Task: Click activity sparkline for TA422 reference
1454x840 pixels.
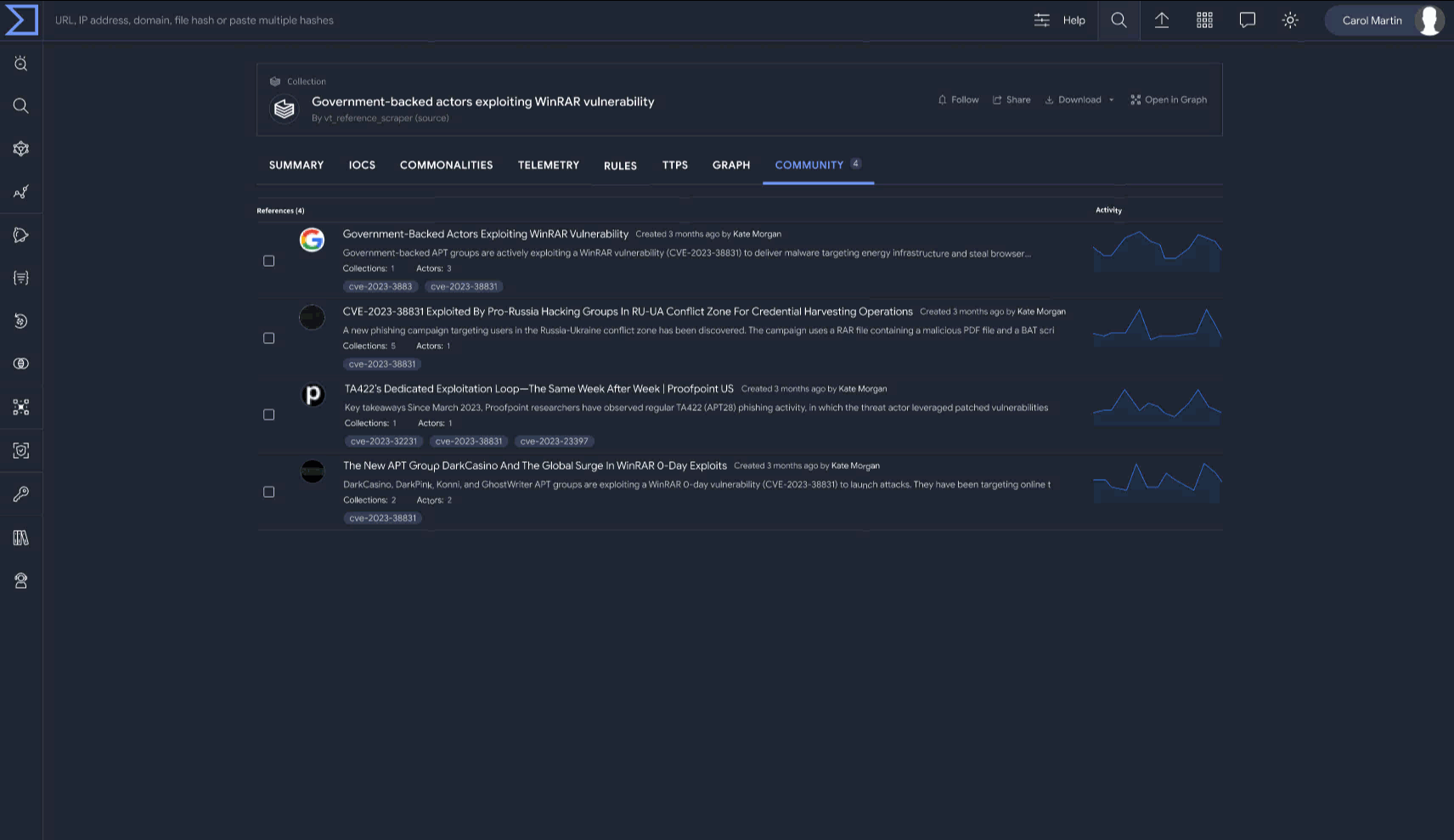Action: point(1157,405)
